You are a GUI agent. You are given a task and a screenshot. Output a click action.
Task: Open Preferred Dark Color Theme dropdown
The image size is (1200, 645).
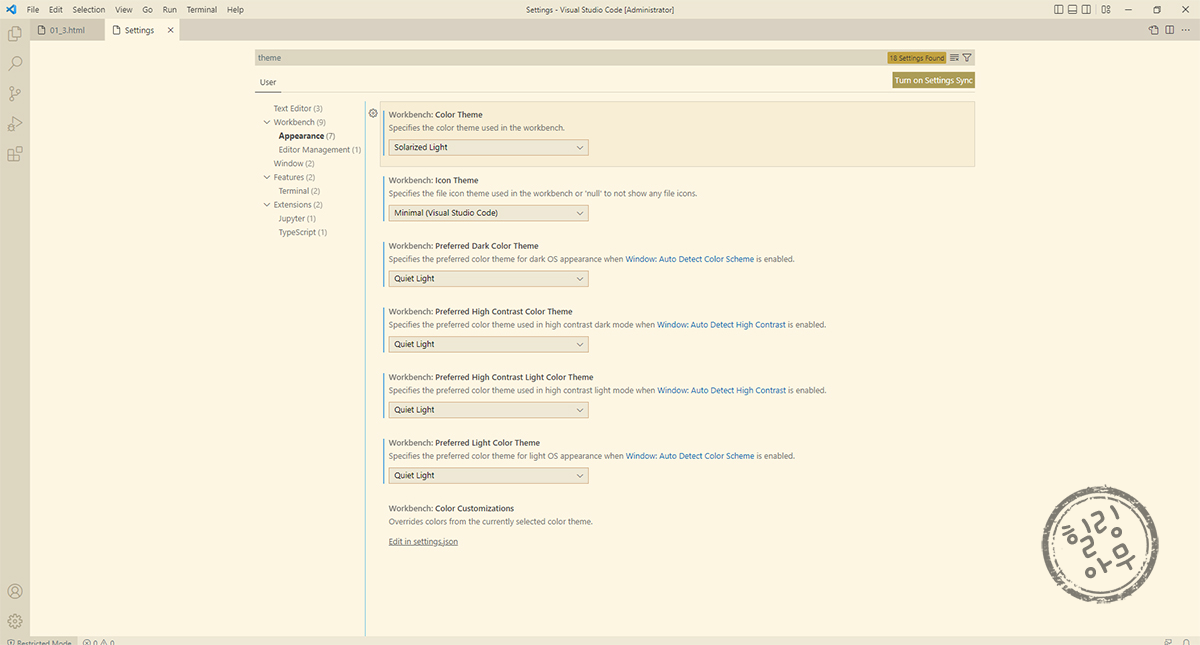click(x=488, y=278)
